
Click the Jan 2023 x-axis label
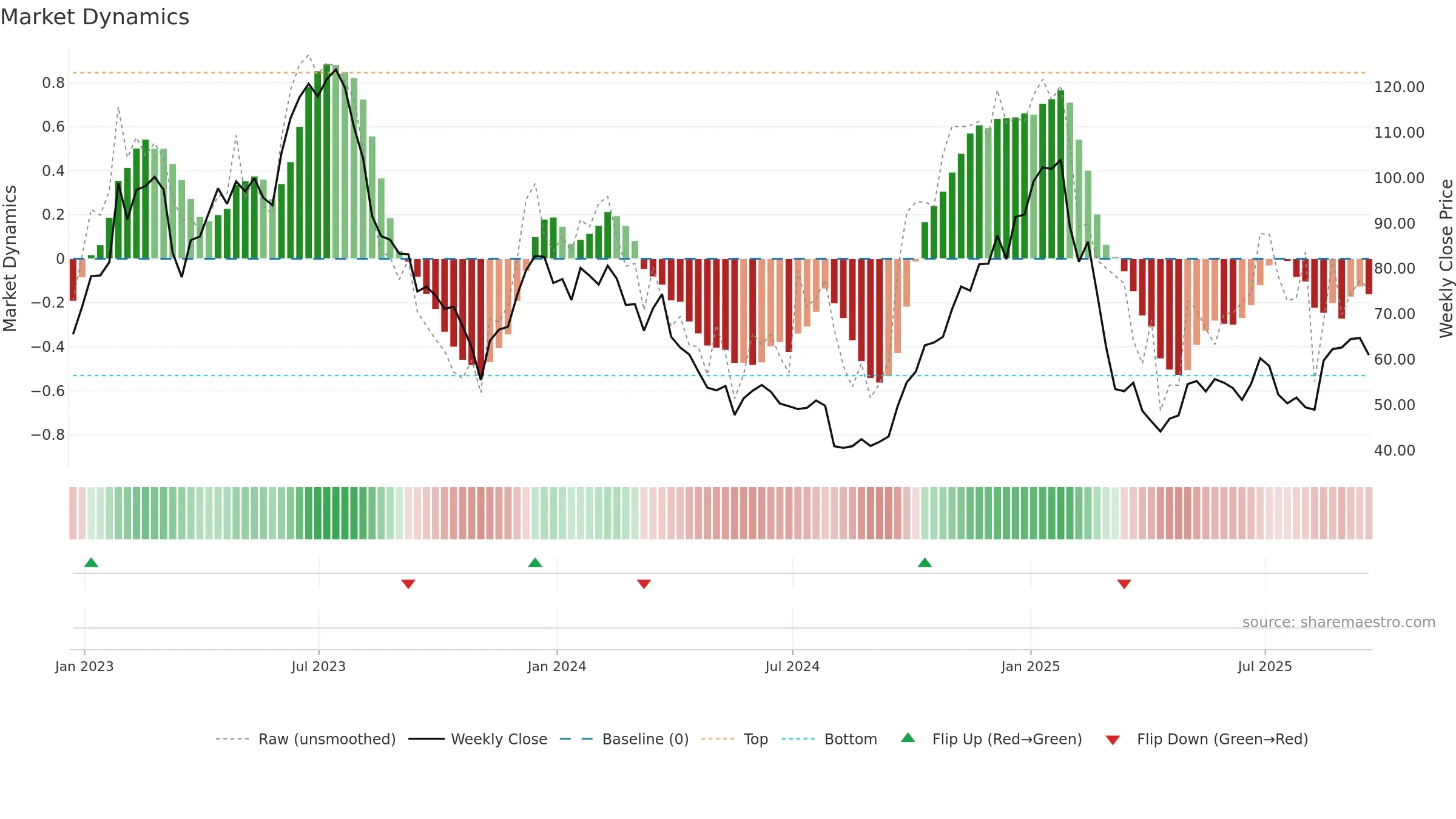tap(84, 666)
